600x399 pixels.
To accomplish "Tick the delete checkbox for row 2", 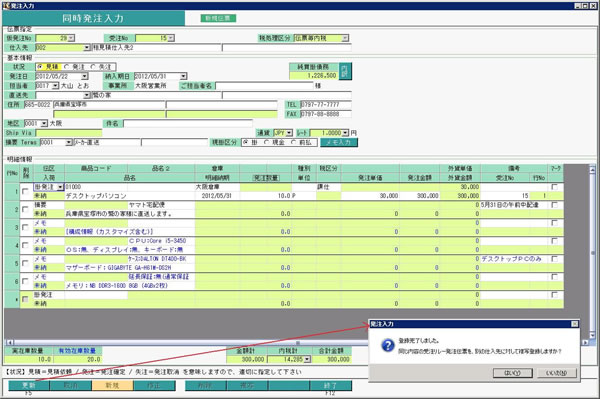I will click(25, 209).
